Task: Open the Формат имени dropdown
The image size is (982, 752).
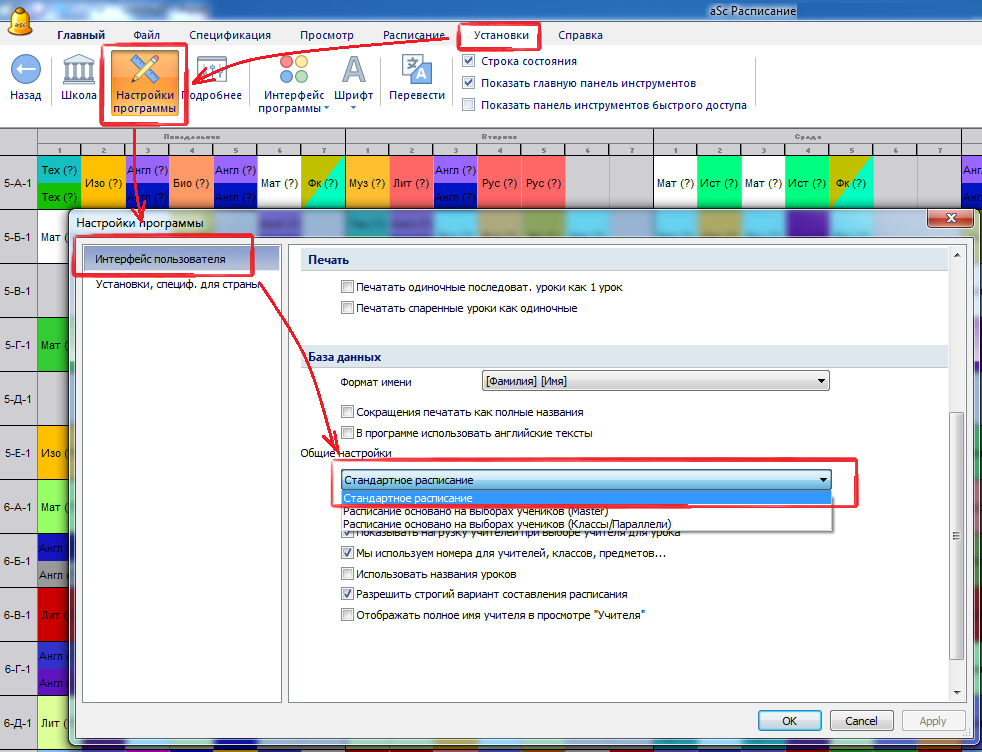Action: point(656,381)
